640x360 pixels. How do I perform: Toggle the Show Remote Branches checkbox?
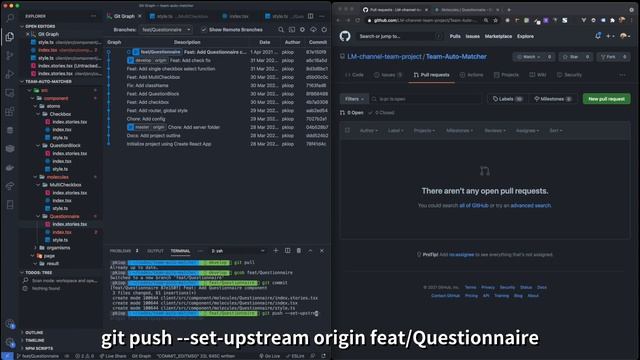pos(204,30)
